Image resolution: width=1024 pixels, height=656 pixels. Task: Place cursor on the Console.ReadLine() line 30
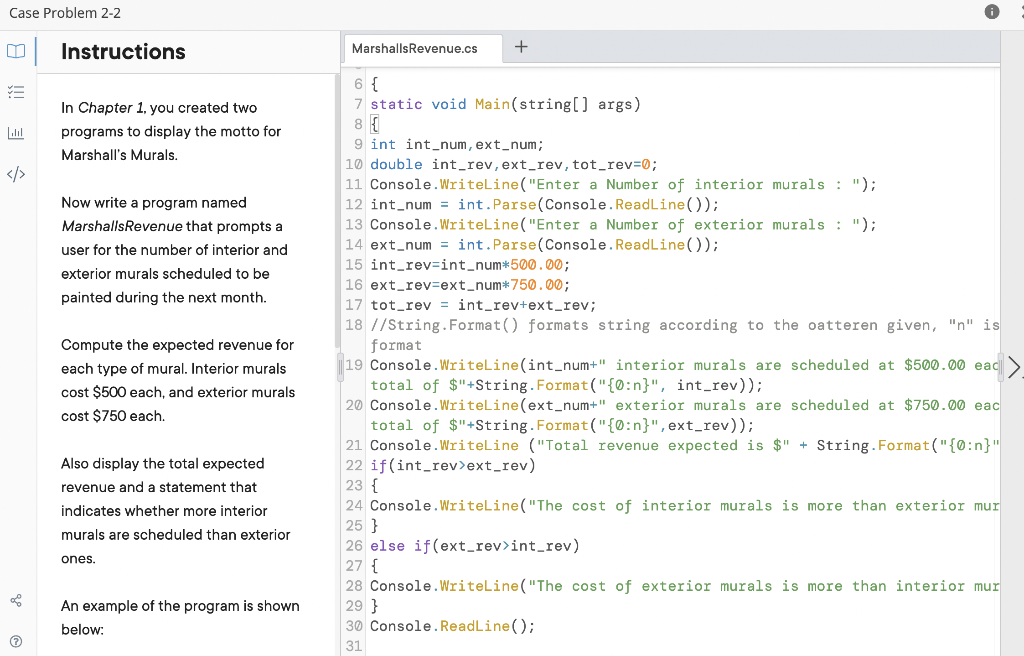tap(448, 626)
